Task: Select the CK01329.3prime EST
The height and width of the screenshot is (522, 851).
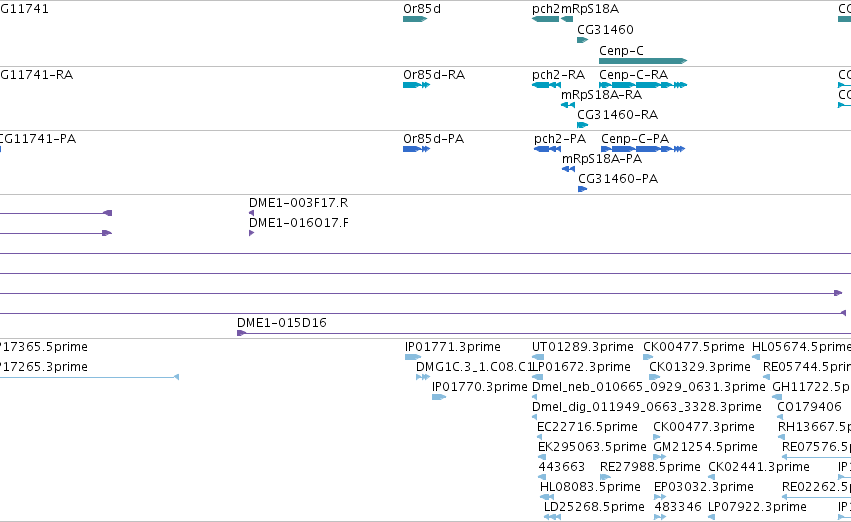Action: click(655, 377)
